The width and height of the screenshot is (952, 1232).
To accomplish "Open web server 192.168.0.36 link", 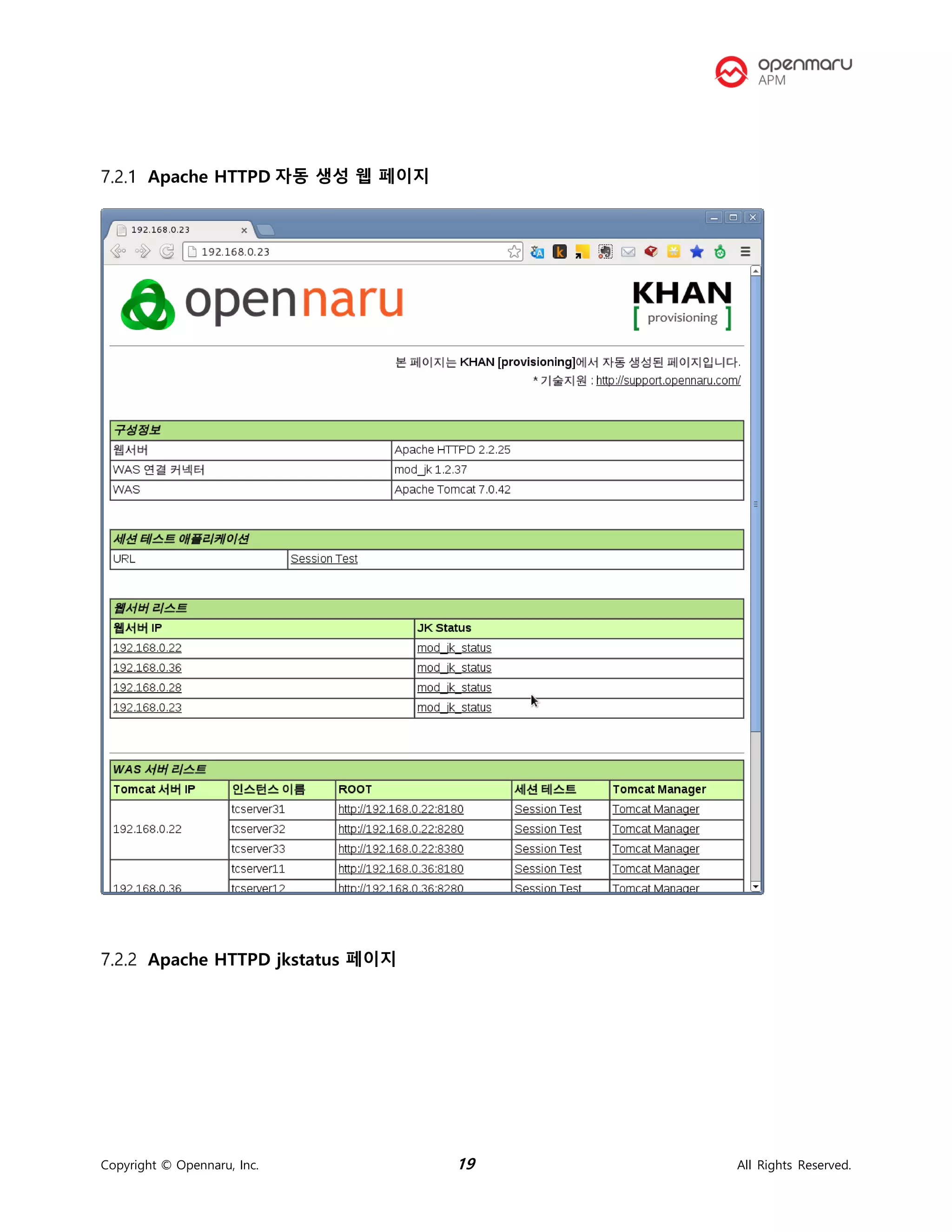I will pos(147,667).
